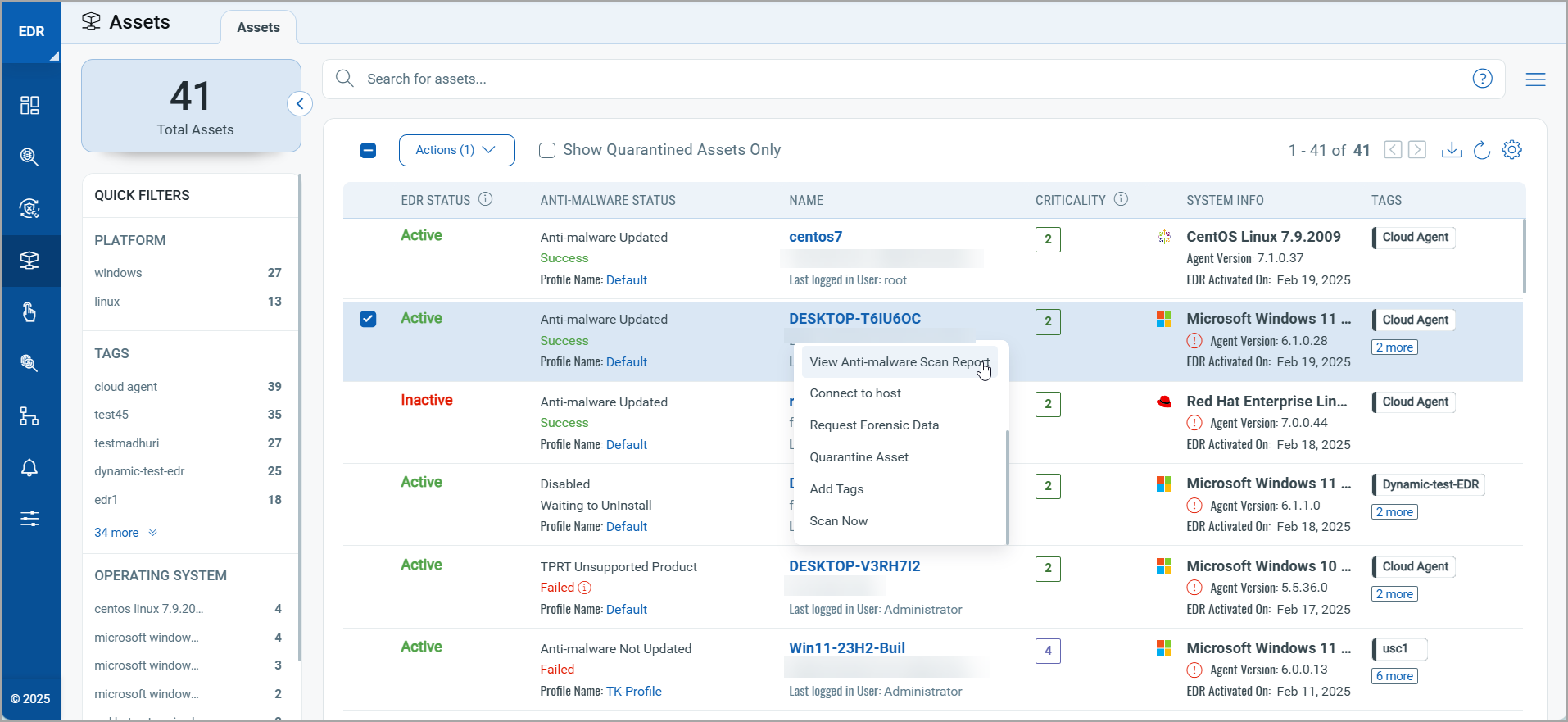Open hamburger menu at top right

pos(1535,79)
